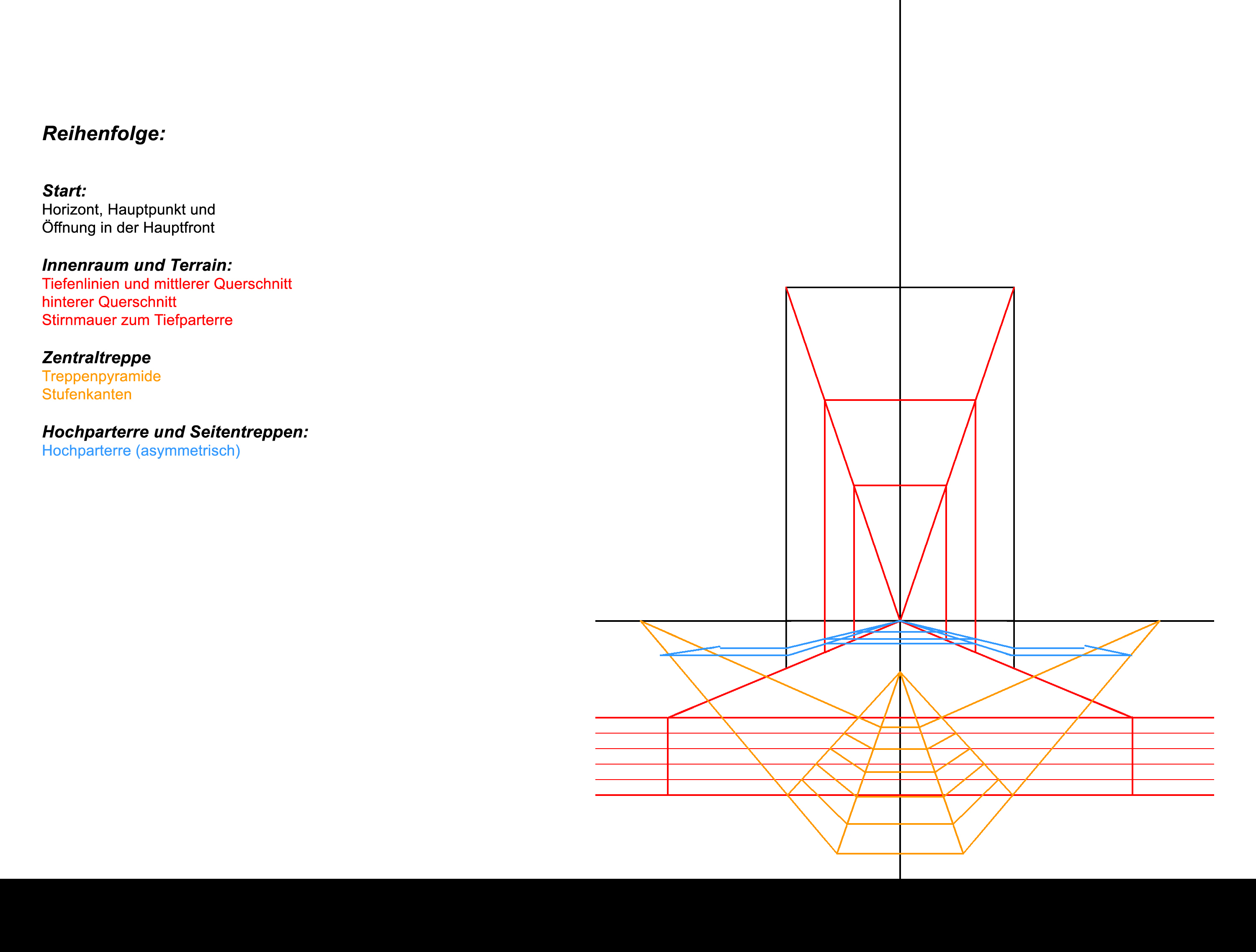
Task: Click top-left corner of black front opening
Action: 786,288
